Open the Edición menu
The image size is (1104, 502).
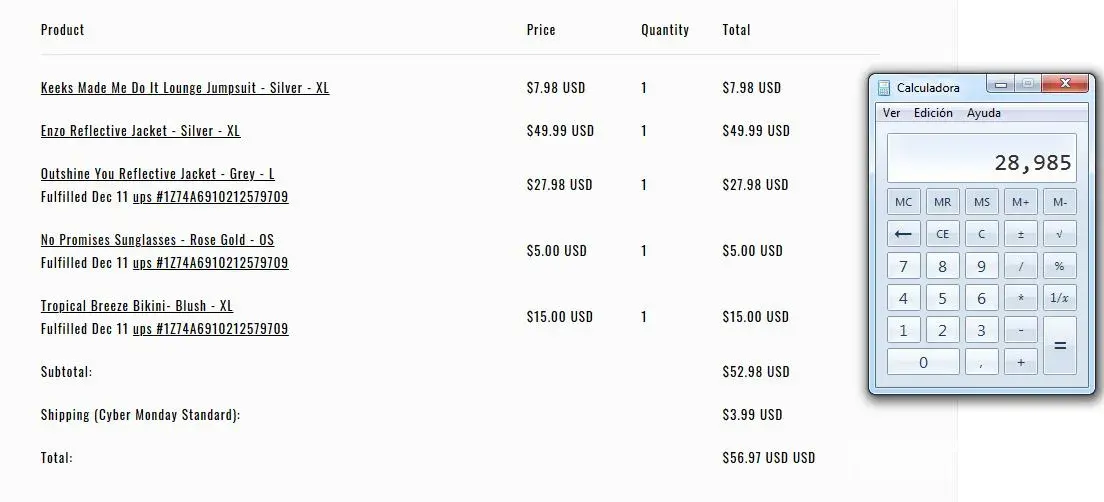point(933,113)
